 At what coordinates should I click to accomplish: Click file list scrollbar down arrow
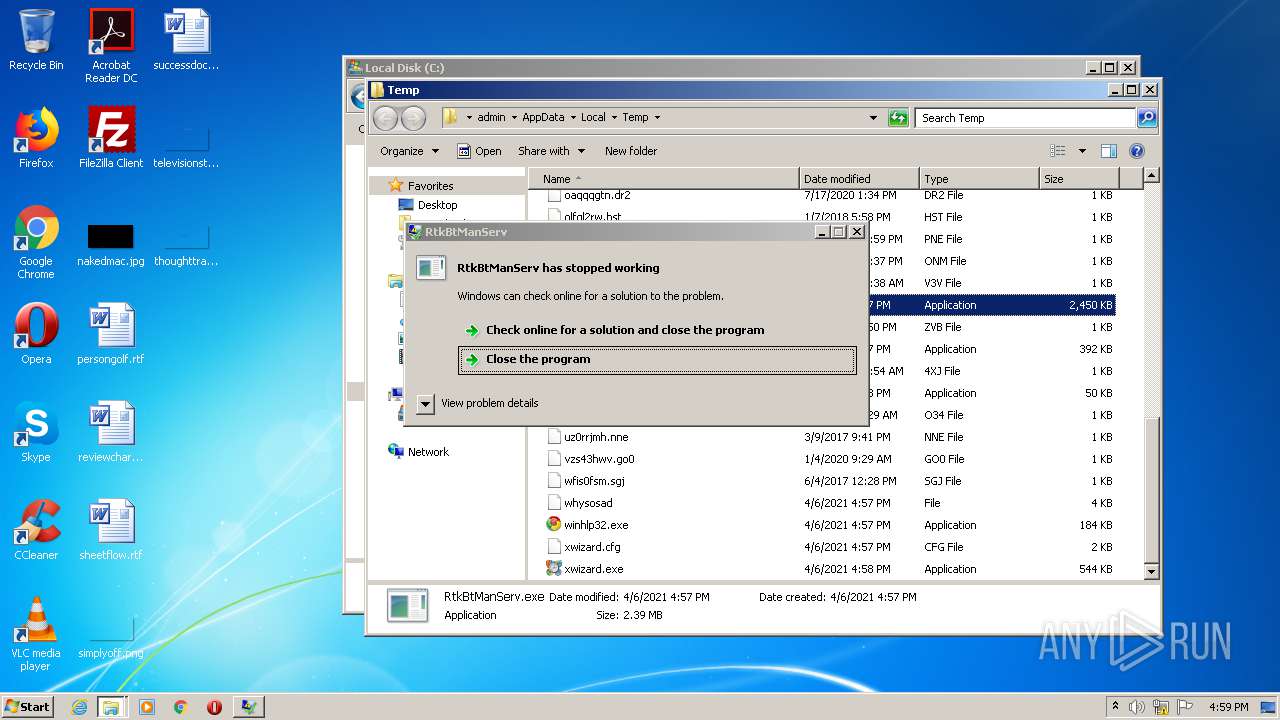(1151, 571)
